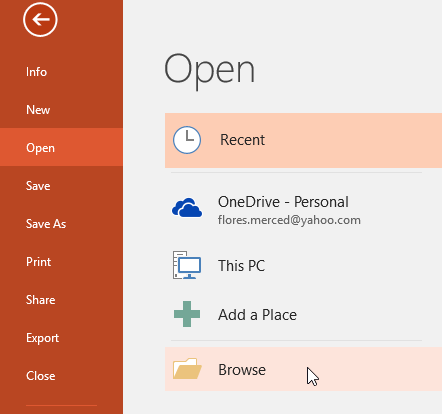Select the This PC label
The width and height of the screenshot is (442, 414).
pyautogui.click(x=241, y=266)
